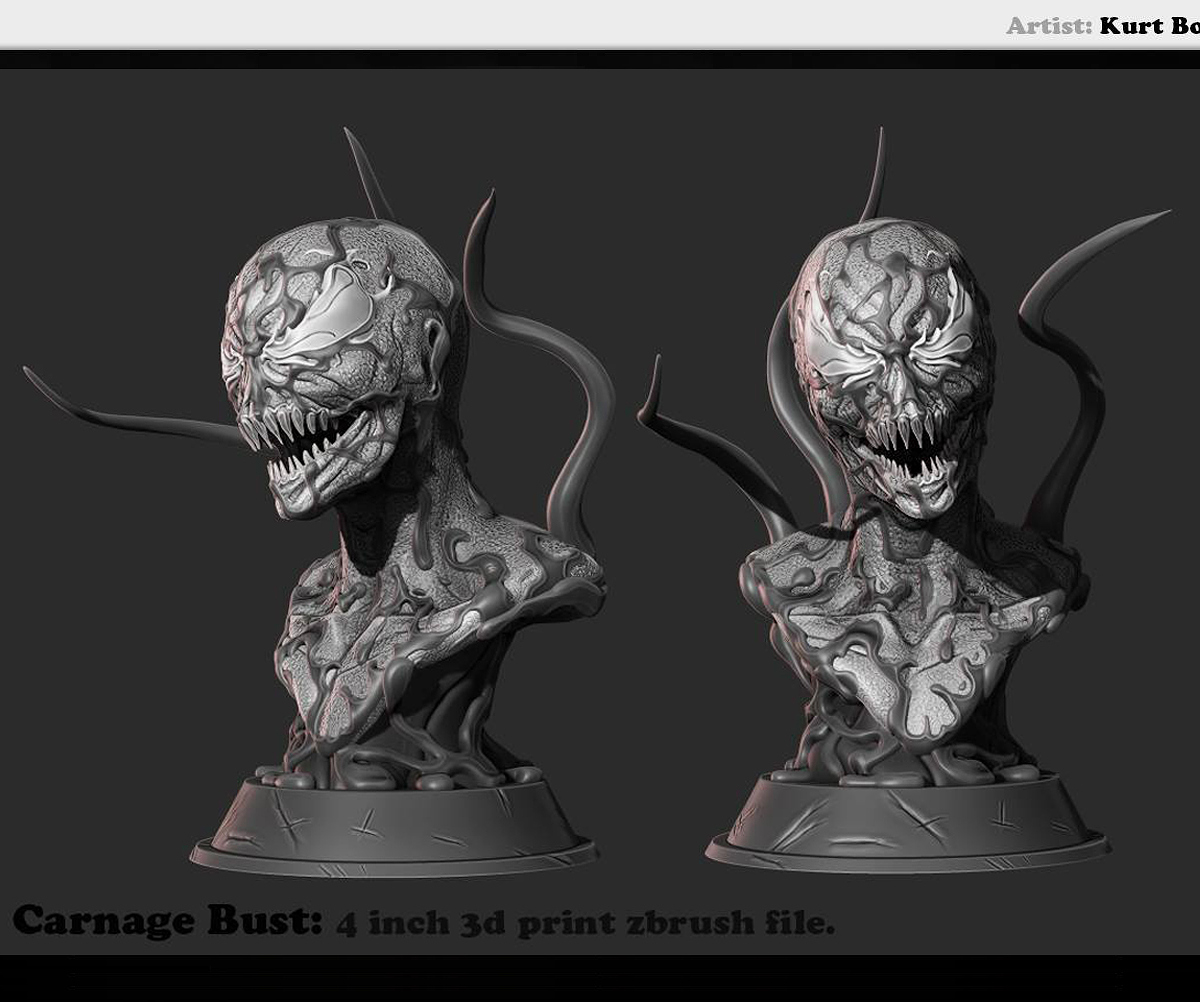Click the "4 inch 3d print zbrush file." caption
This screenshot has height=1002, width=1200.
coord(585,923)
